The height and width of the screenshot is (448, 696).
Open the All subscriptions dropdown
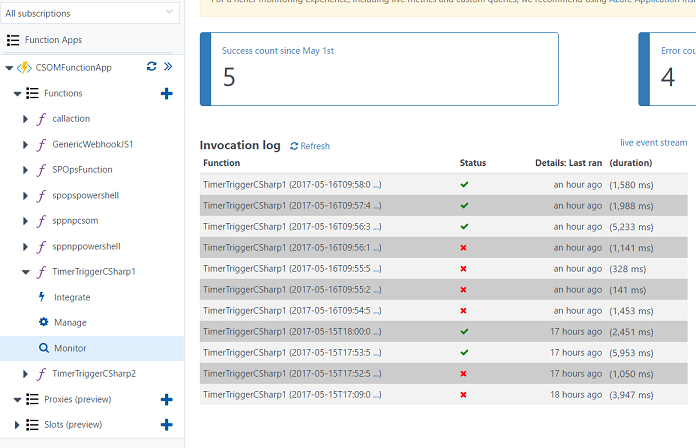tap(90, 13)
